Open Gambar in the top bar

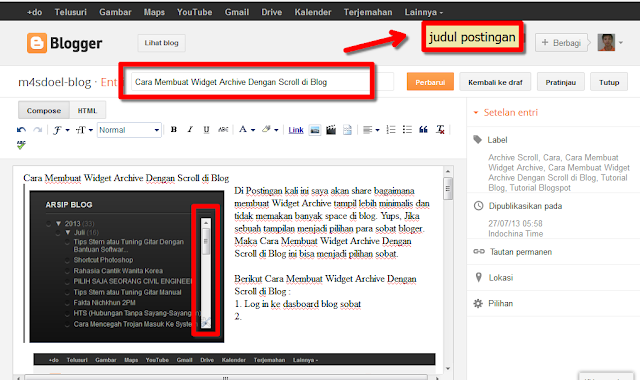tap(115, 12)
